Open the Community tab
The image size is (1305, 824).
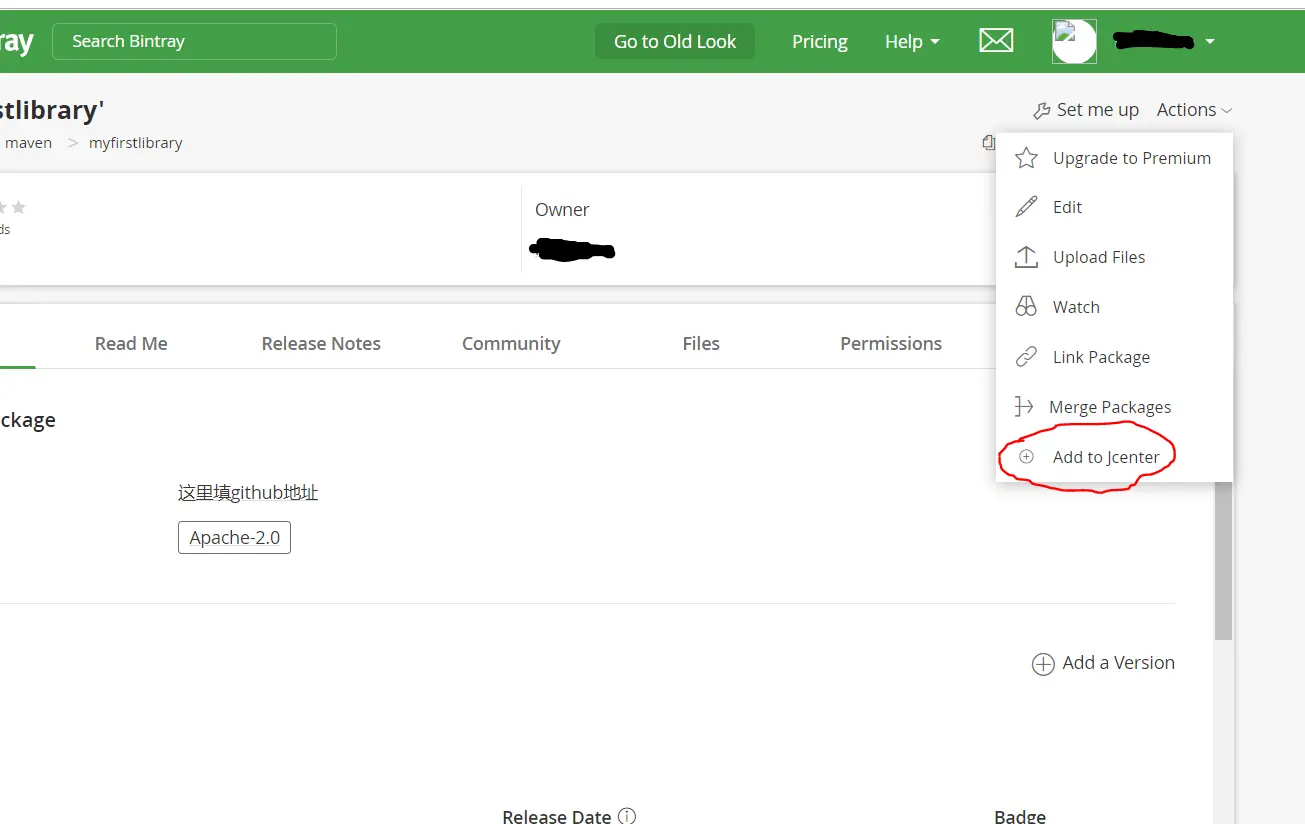click(511, 343)
